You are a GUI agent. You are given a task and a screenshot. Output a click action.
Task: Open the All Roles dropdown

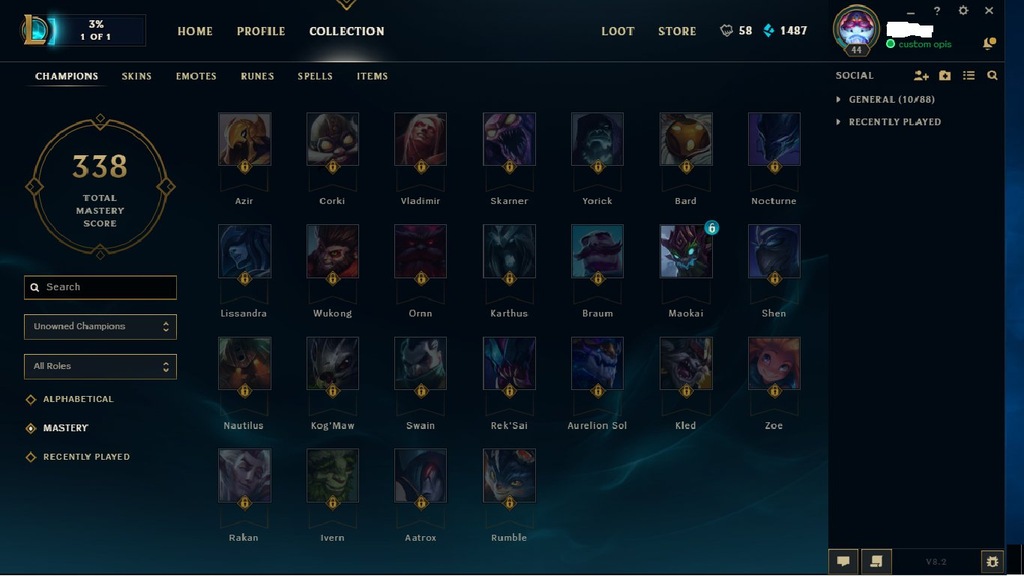click(100, 366)
